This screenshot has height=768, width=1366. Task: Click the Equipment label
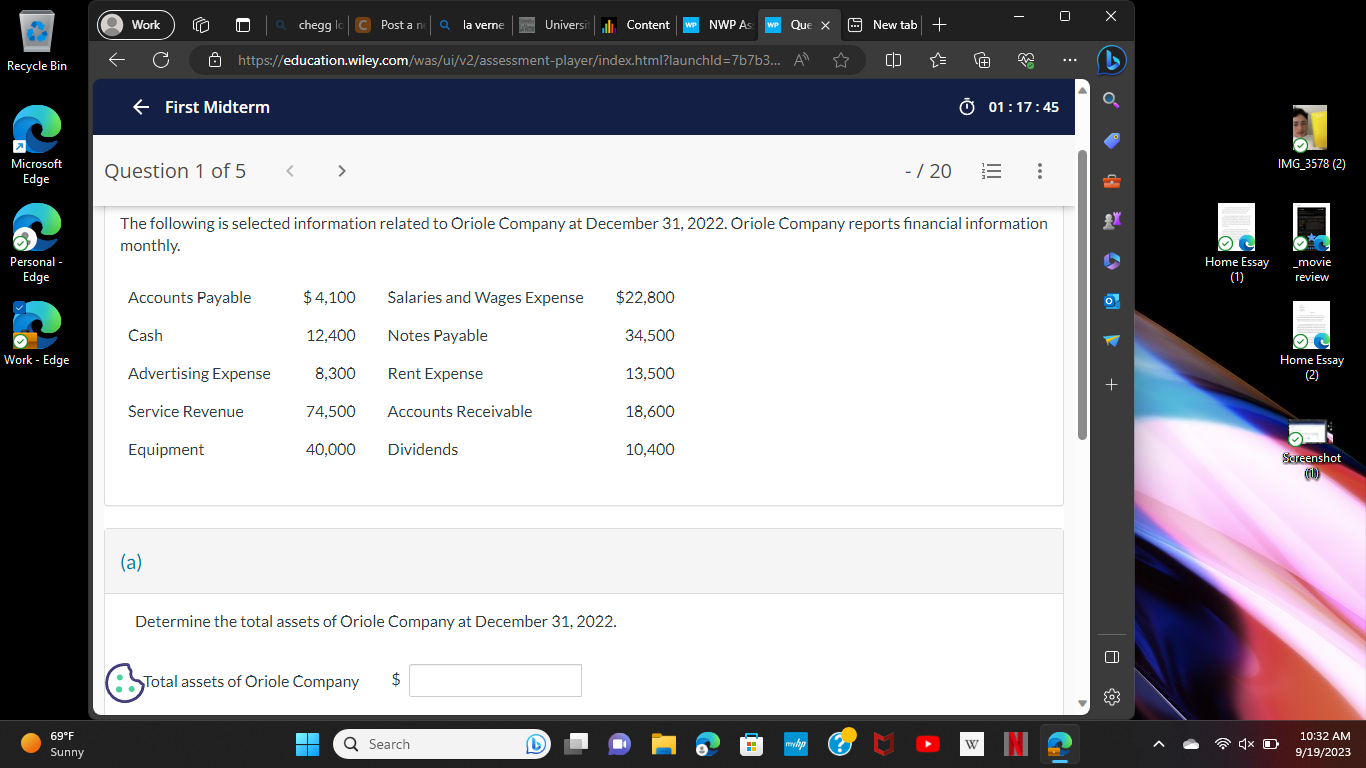tap(166, 449)
